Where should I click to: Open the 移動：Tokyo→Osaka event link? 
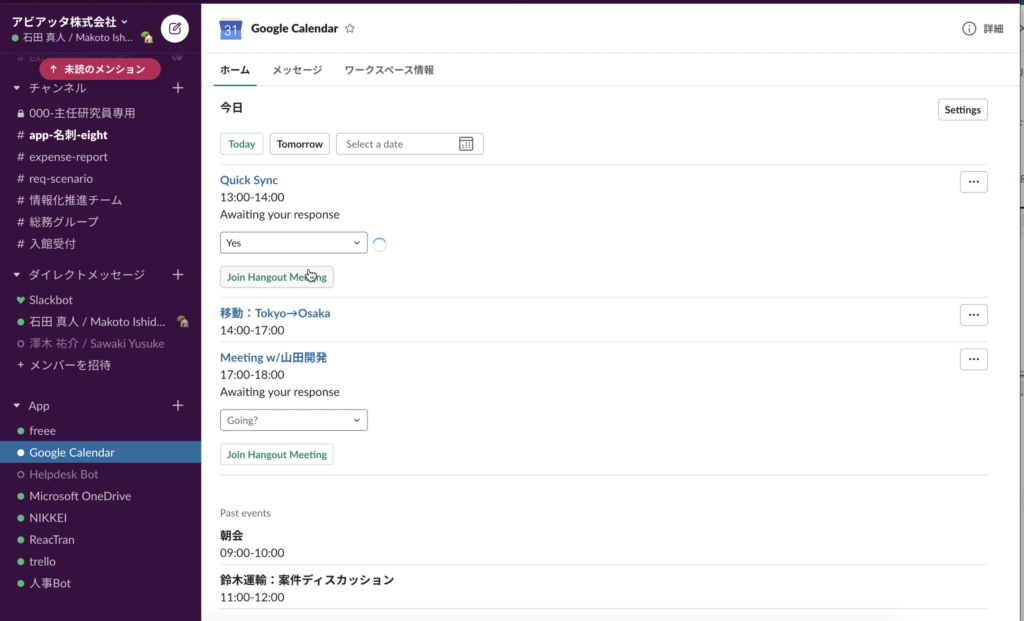pos(275,313)
